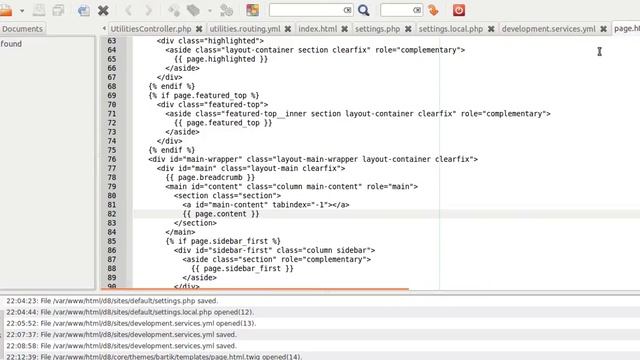This screenshot has width=640, height=360.
Task: Close the development.services.yml tab
Action: coord(603,29)
